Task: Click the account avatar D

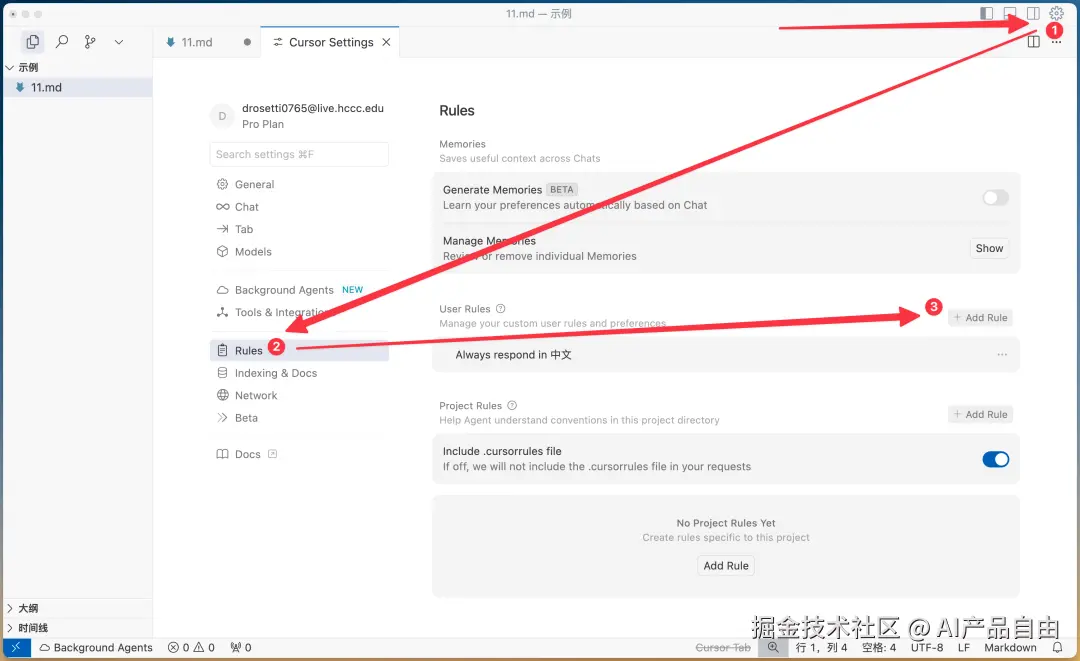Action: click(x=222, y=116)
